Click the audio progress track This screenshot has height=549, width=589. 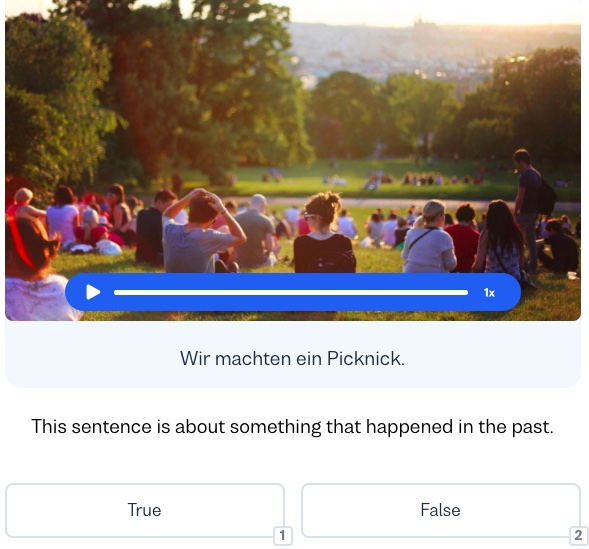tap(291, 293)
